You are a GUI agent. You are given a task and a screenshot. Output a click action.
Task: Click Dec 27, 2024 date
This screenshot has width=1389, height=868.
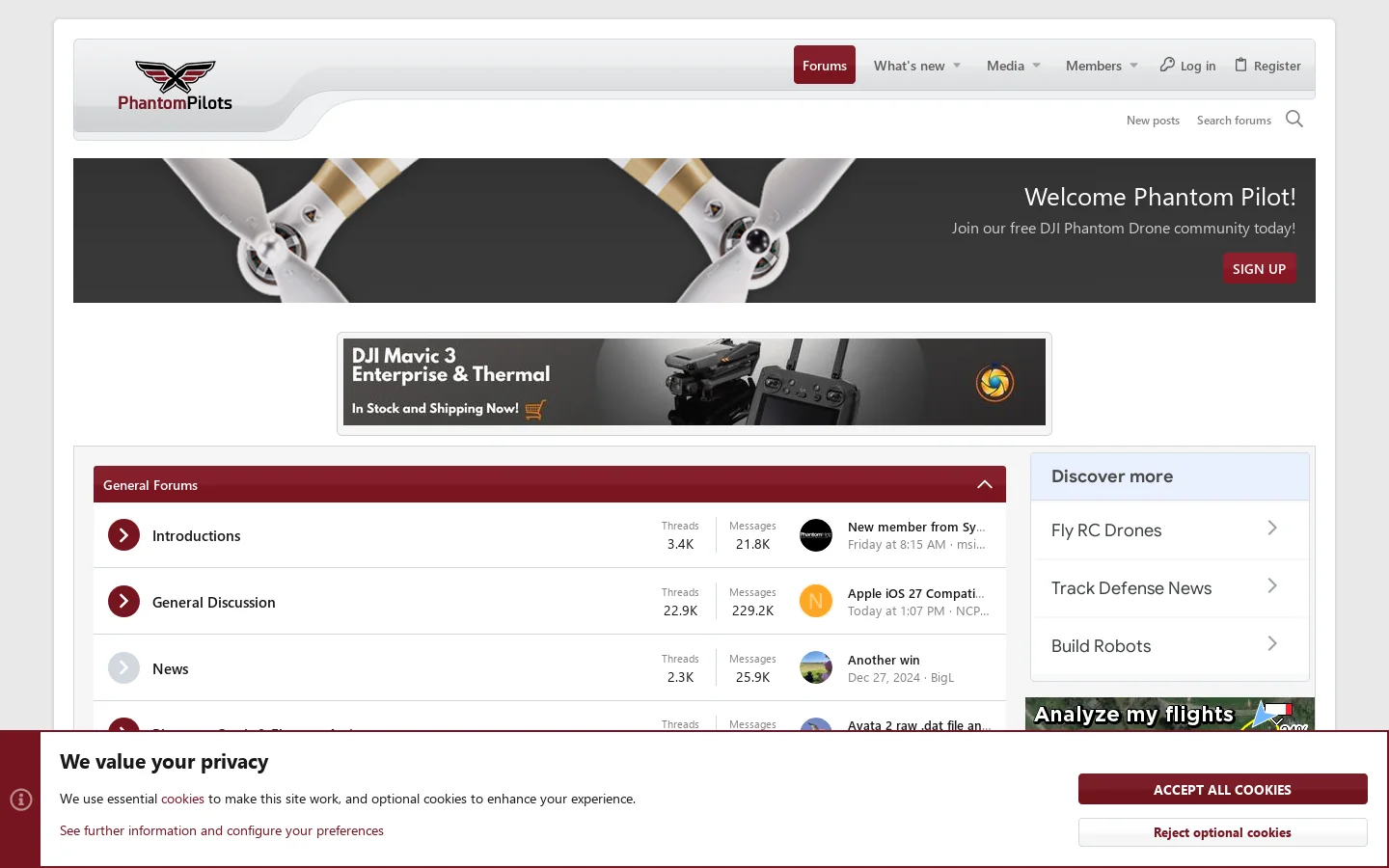(x=884, y=678)
